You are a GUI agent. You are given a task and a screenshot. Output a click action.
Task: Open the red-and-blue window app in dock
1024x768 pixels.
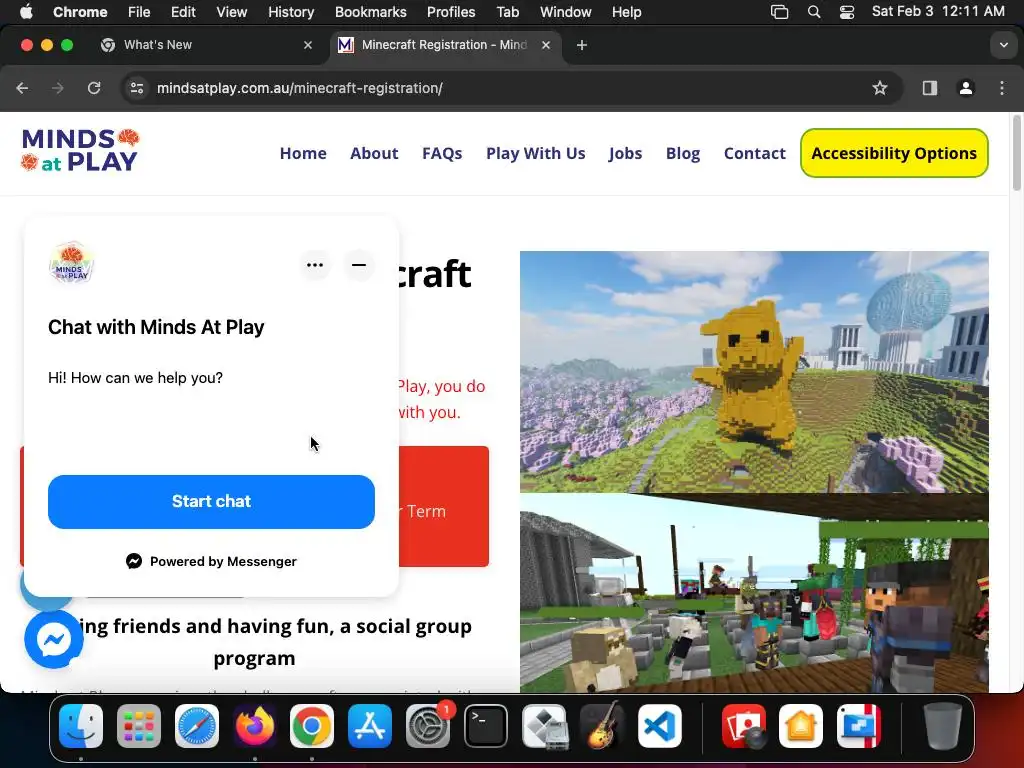tap(859, 726)
